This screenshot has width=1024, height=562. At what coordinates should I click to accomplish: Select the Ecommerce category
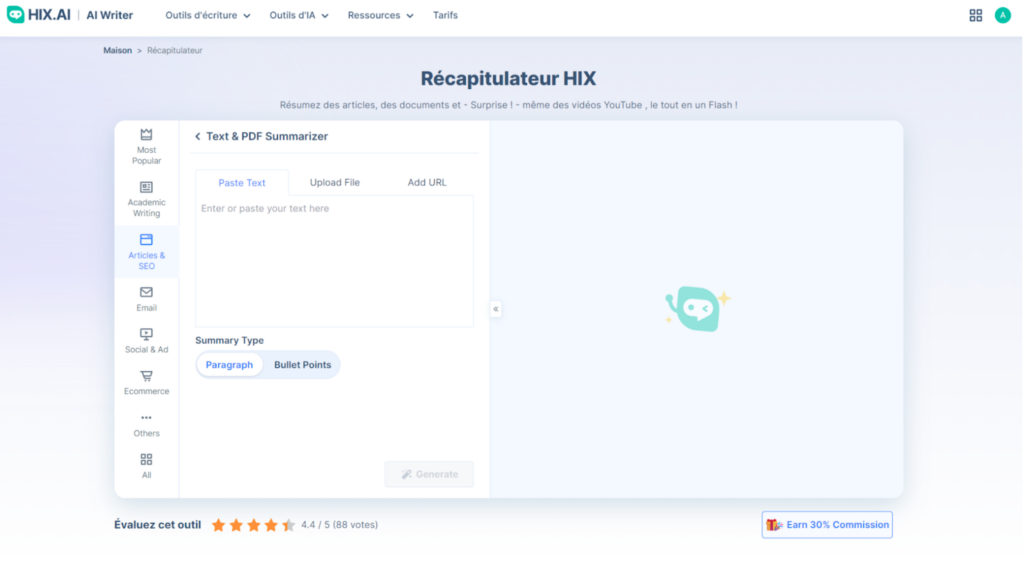[146, 382]
